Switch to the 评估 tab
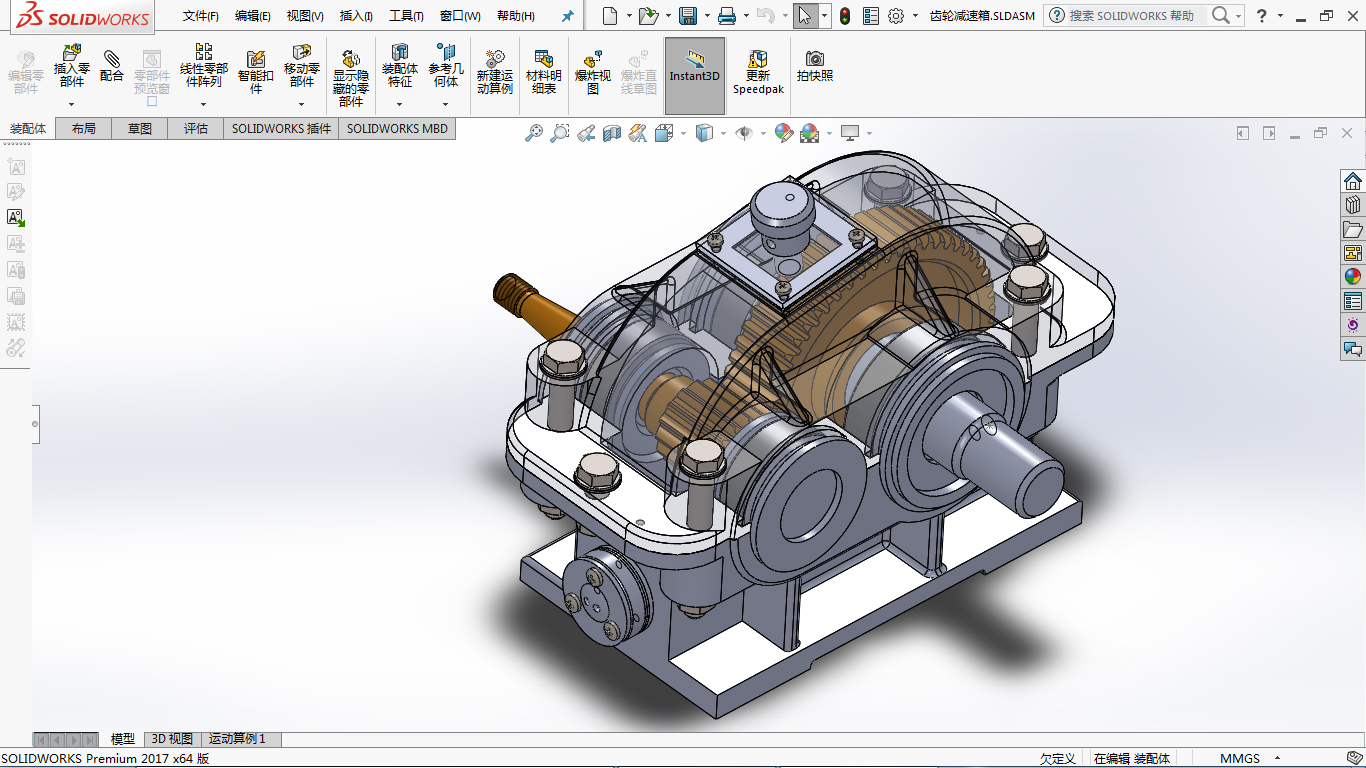The height and width of the screenshot is (768, 1366). coord(195,128)
